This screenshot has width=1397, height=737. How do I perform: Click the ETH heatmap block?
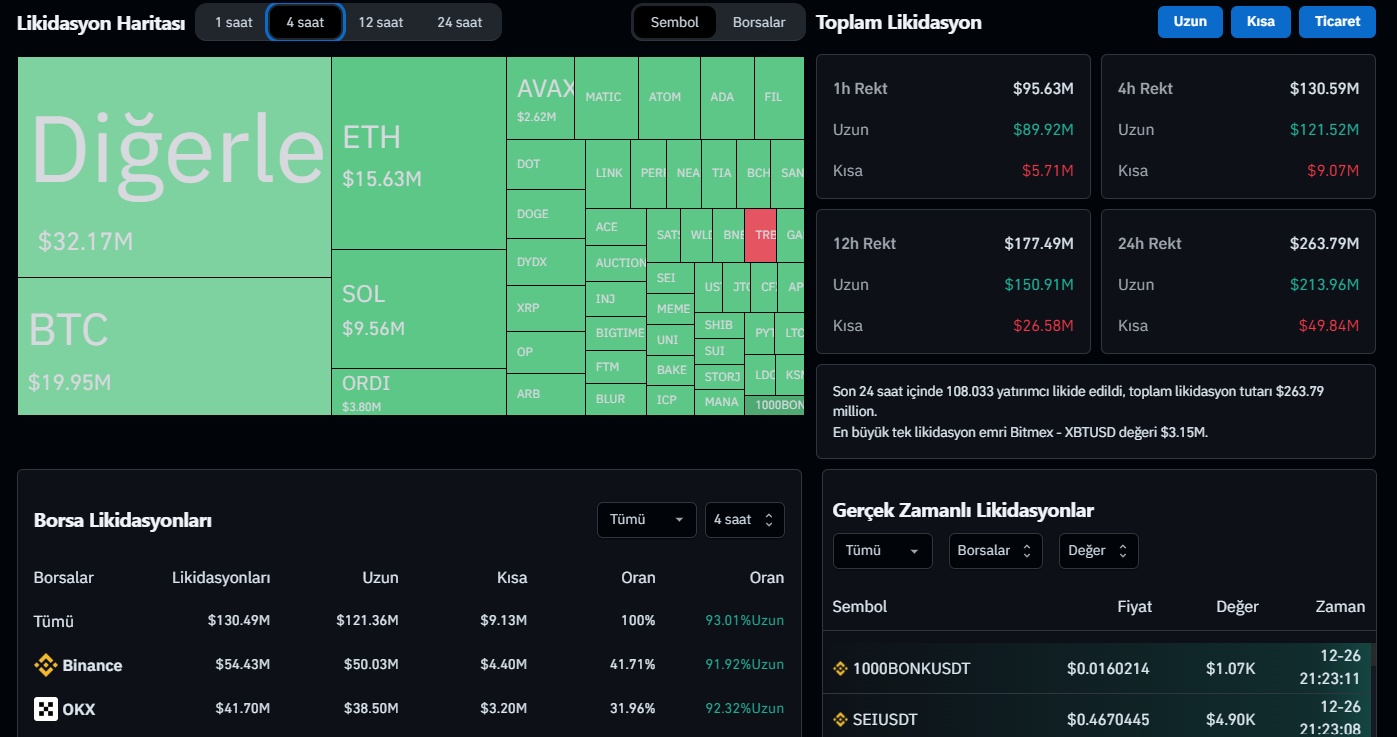tap(418, 153)
